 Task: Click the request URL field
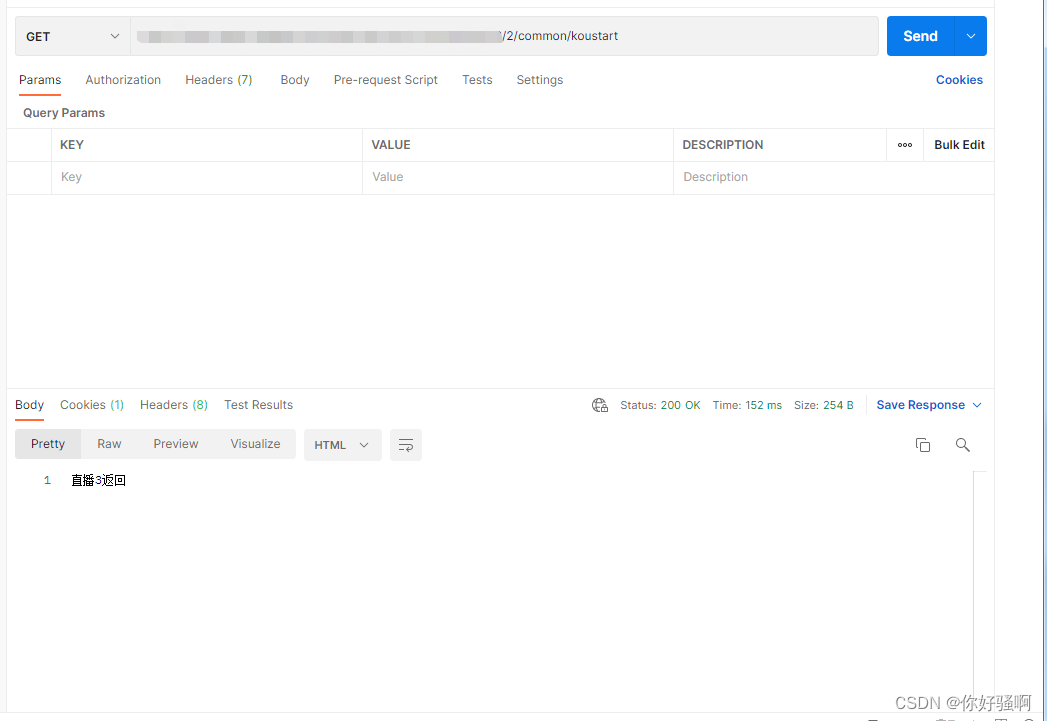[504, 36]
